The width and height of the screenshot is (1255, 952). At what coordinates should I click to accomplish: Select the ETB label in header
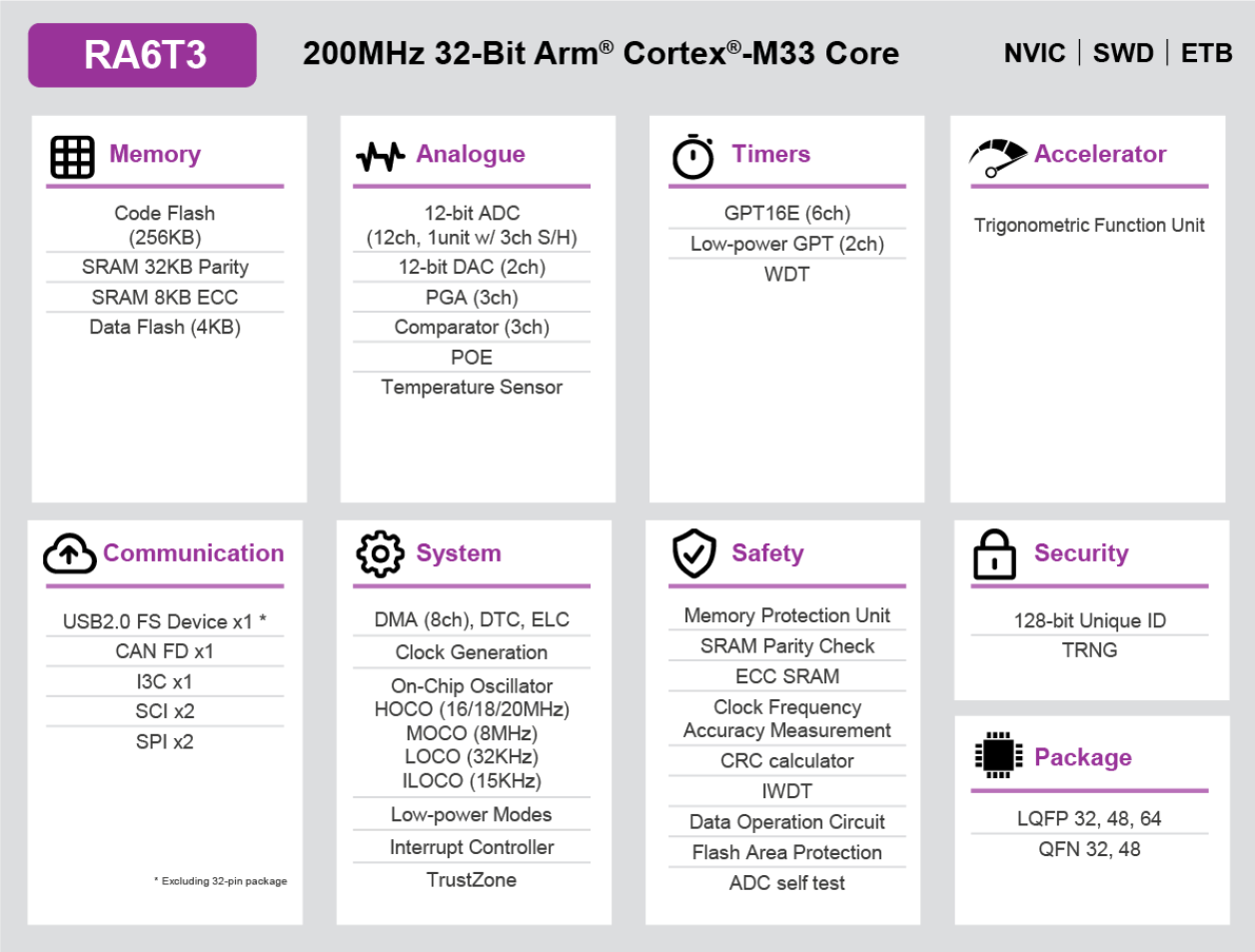pyautogui.click(x=1206, y=53)
